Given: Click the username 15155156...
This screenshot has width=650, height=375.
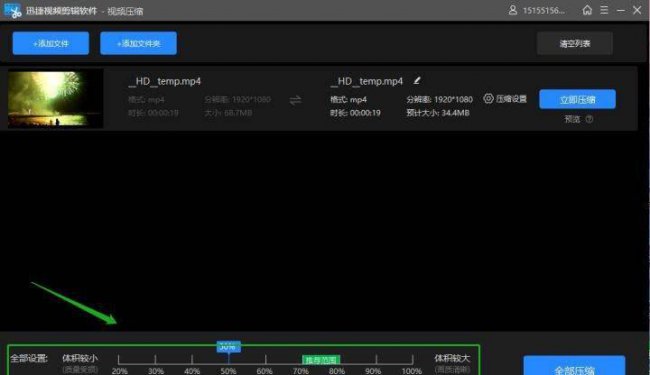Looking at the screenshot, I should (543, 11).
